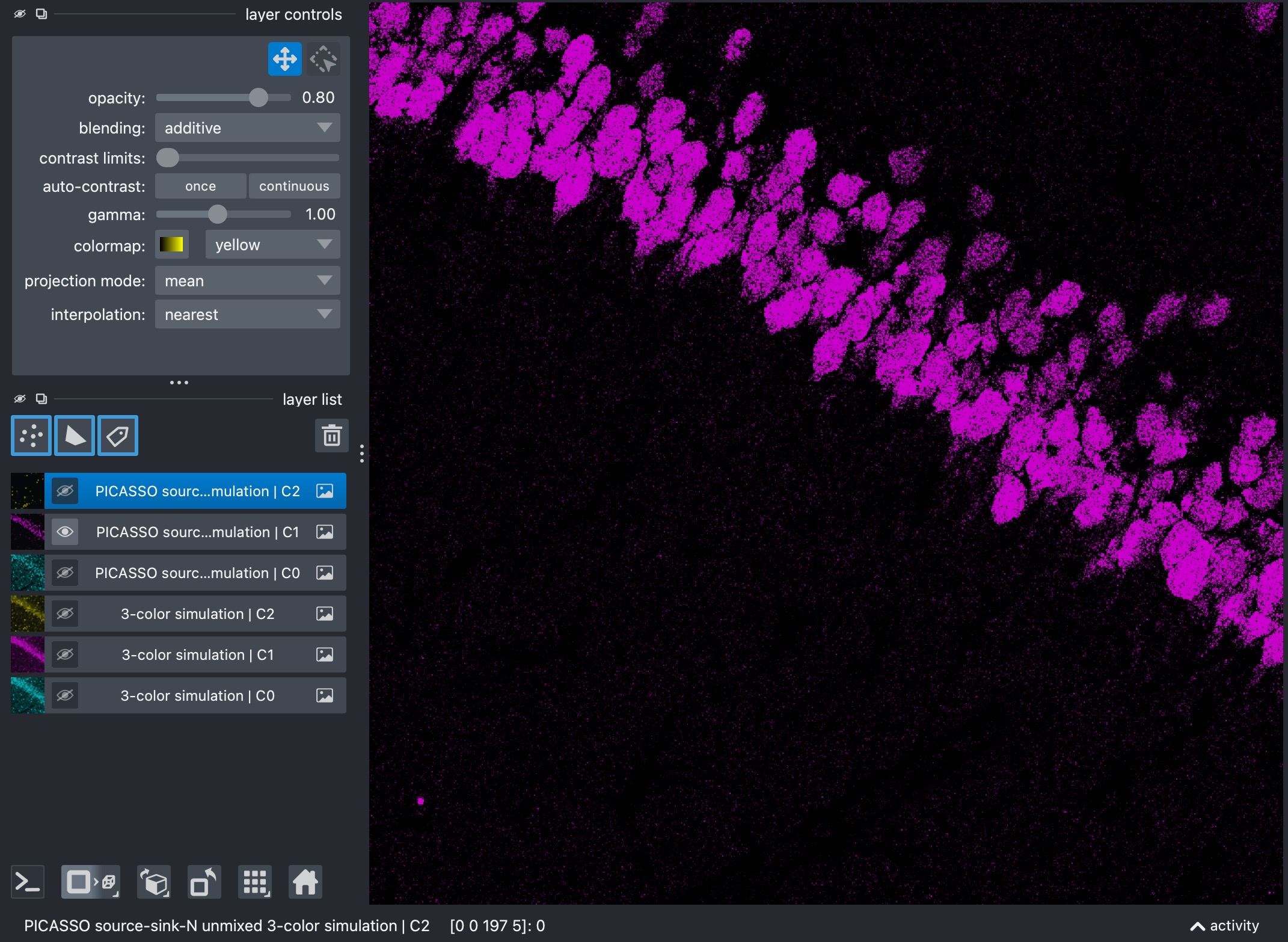Select PICASSO C2 layer row
The width and height of the screenshot is (1288, 942).
179,491
